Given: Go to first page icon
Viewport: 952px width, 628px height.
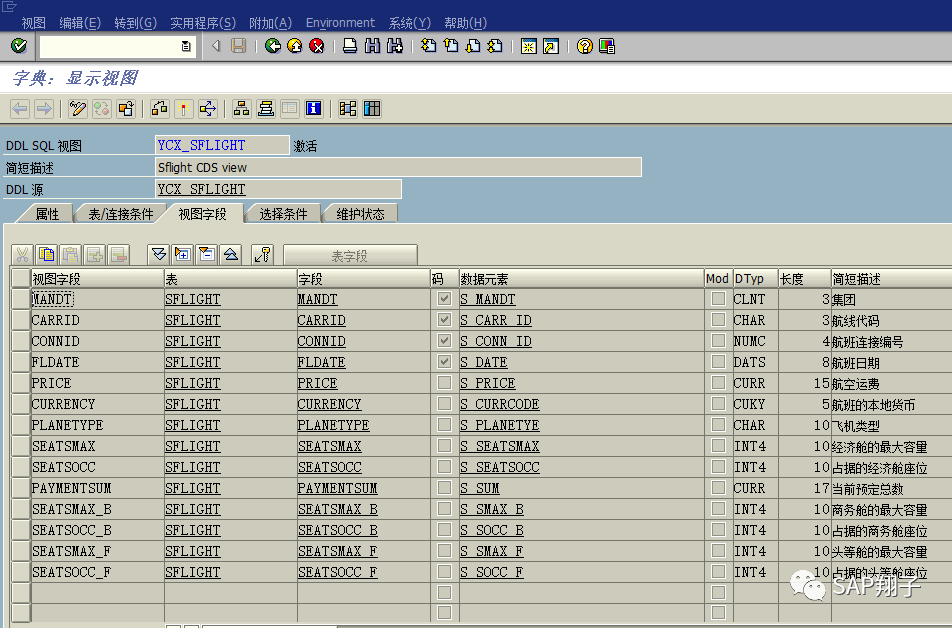Looking at the screenshot, I should point(429,46).
